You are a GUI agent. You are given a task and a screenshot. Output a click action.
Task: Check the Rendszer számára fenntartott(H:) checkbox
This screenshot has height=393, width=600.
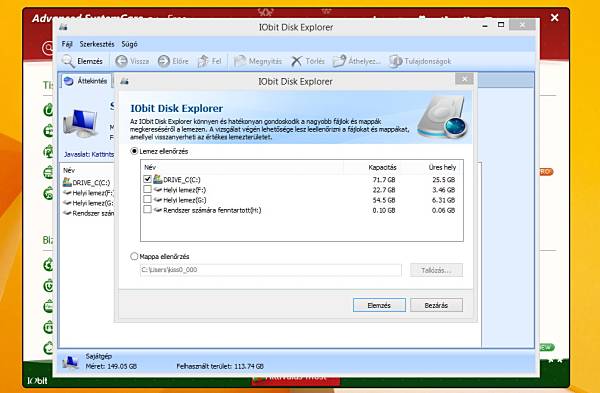147,210
